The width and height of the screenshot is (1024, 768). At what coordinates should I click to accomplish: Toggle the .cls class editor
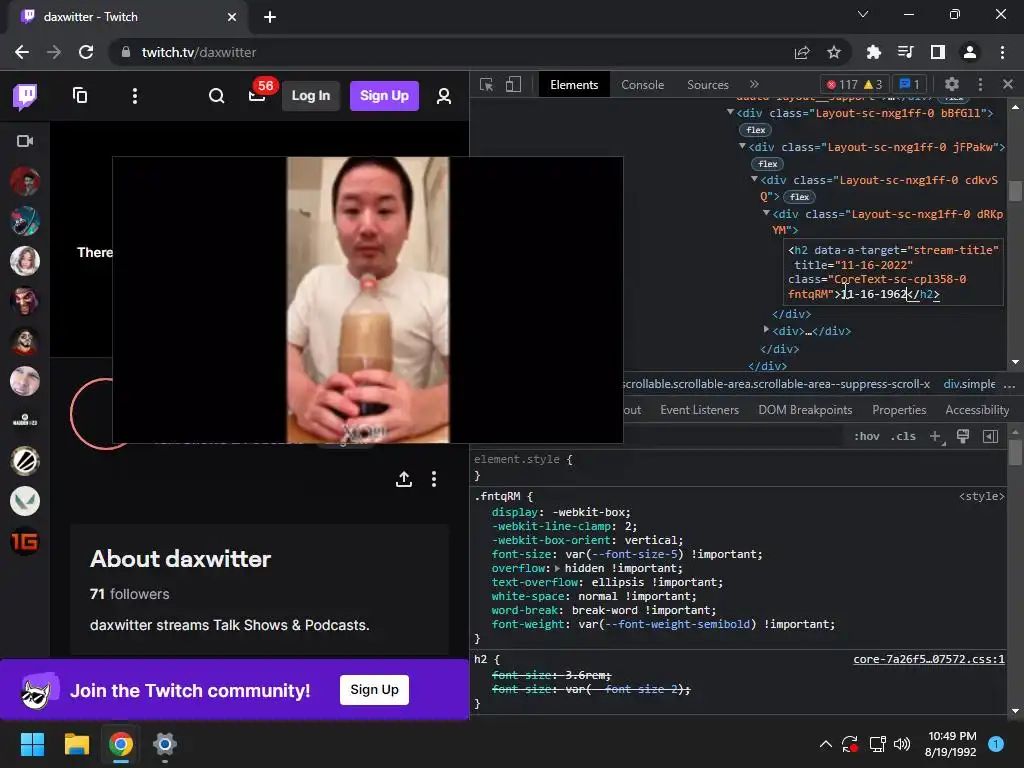pyautogui.click(x=903, y=436)
